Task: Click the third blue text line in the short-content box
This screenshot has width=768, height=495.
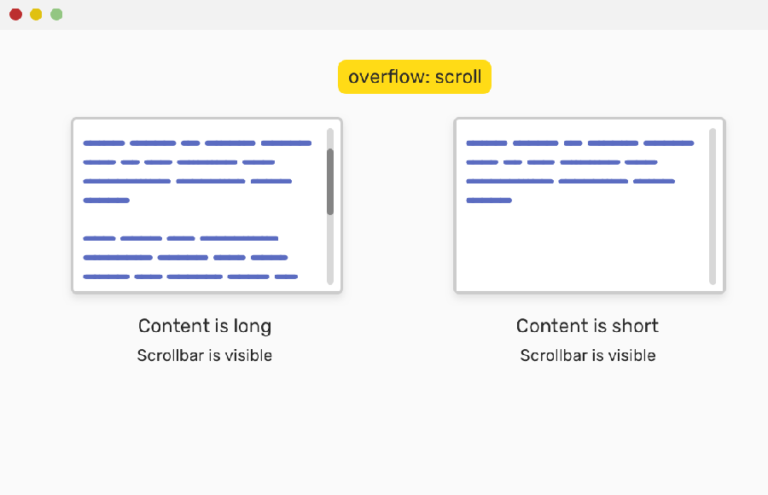Action: click(571, 181)
